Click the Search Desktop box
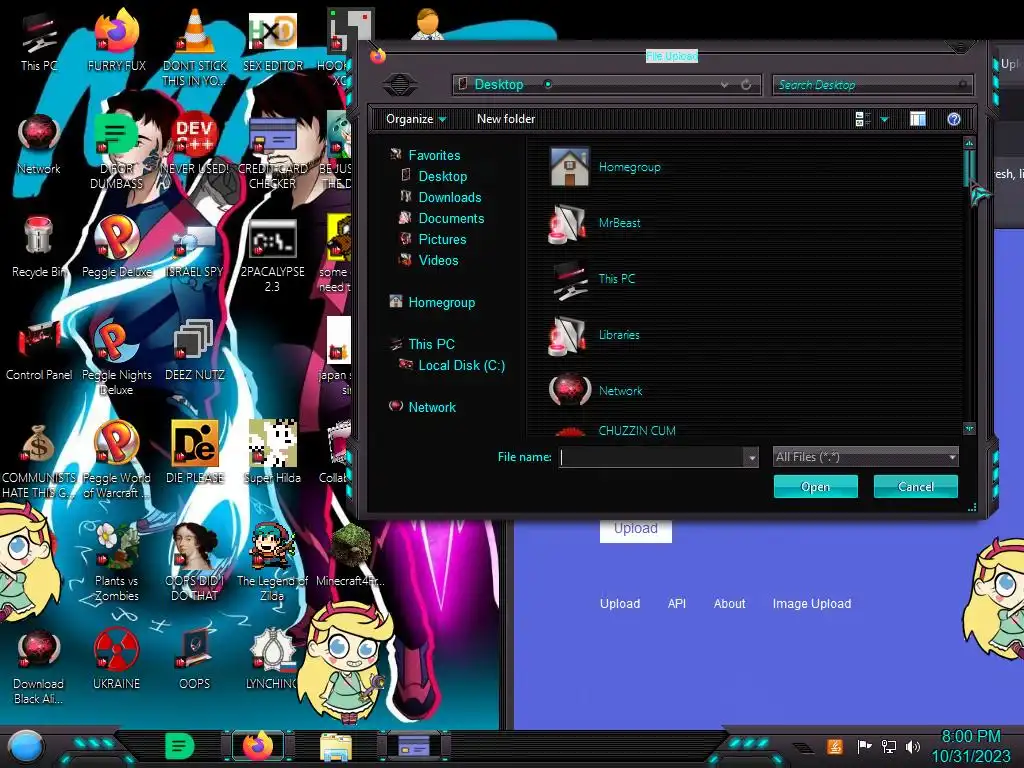This screenshot has height=768, width=1024. (872, 85)
